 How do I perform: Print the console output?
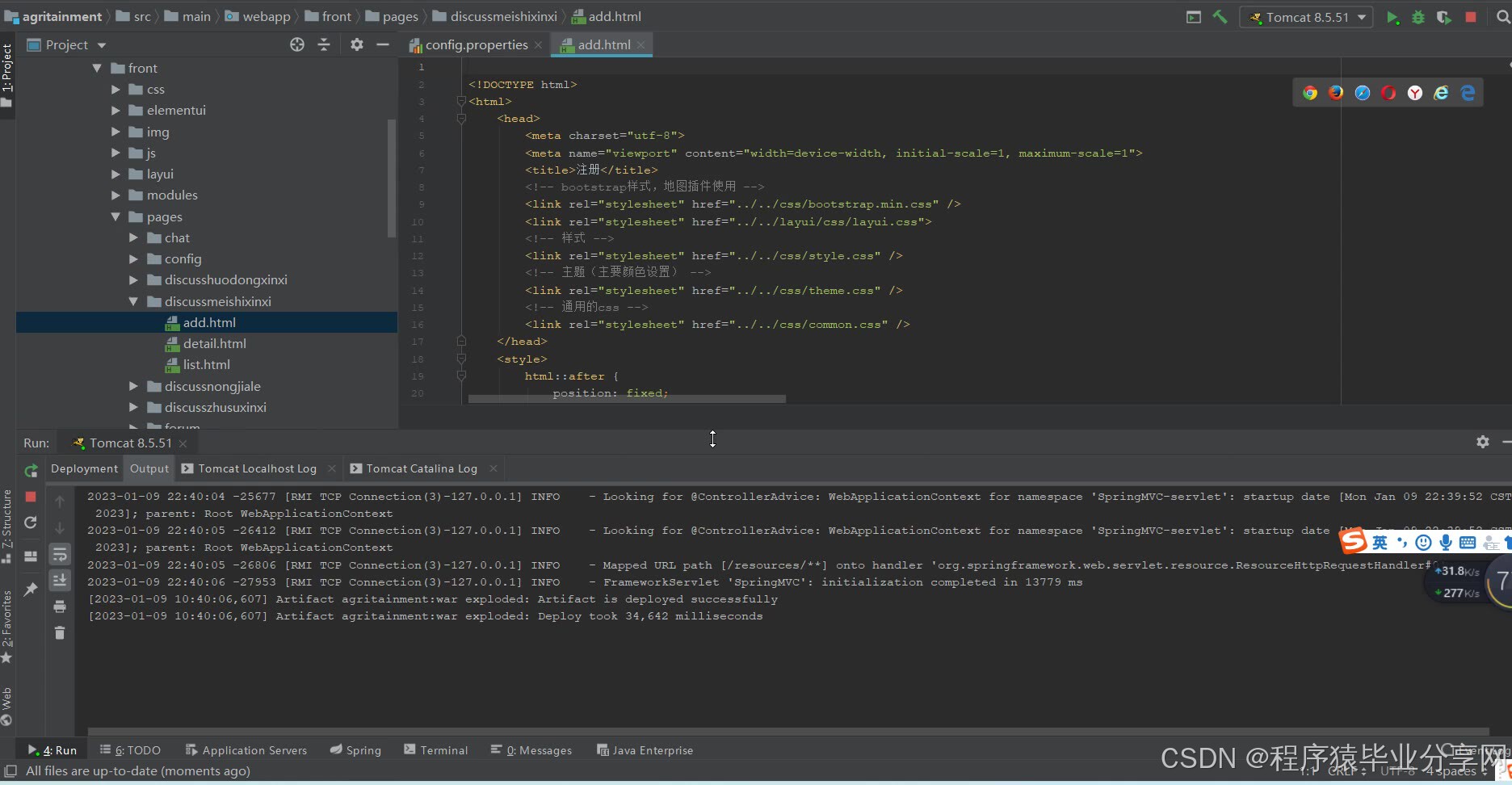click(x=60, y=607)
